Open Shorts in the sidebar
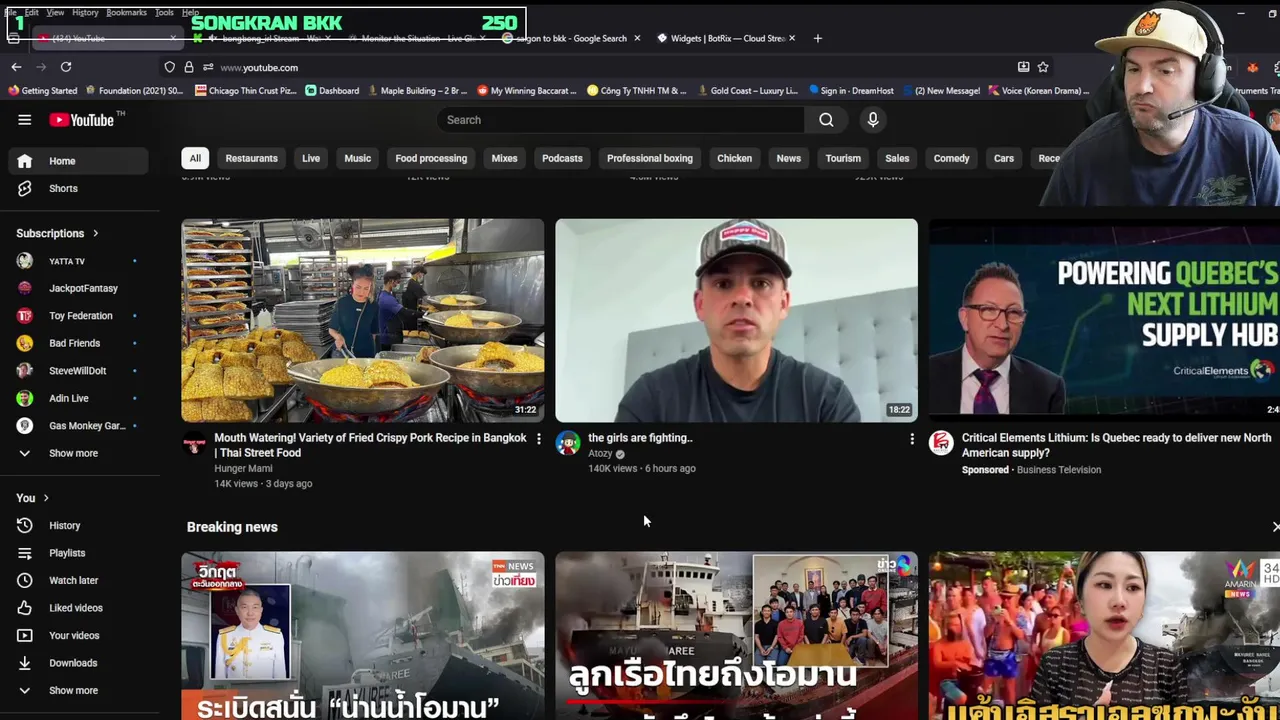1280x720 pixels. tap(78, 188)
